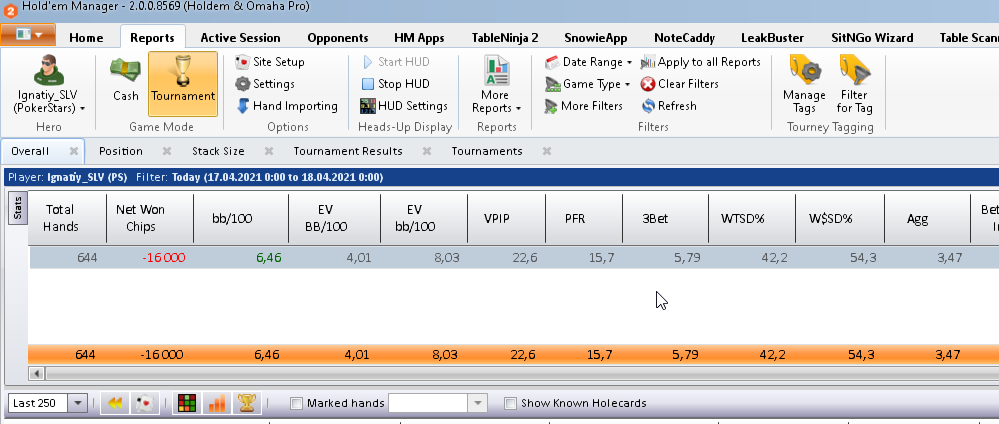
Task: Open the Active Session tab
Action: pyautogui.click(x=240, y=38)
